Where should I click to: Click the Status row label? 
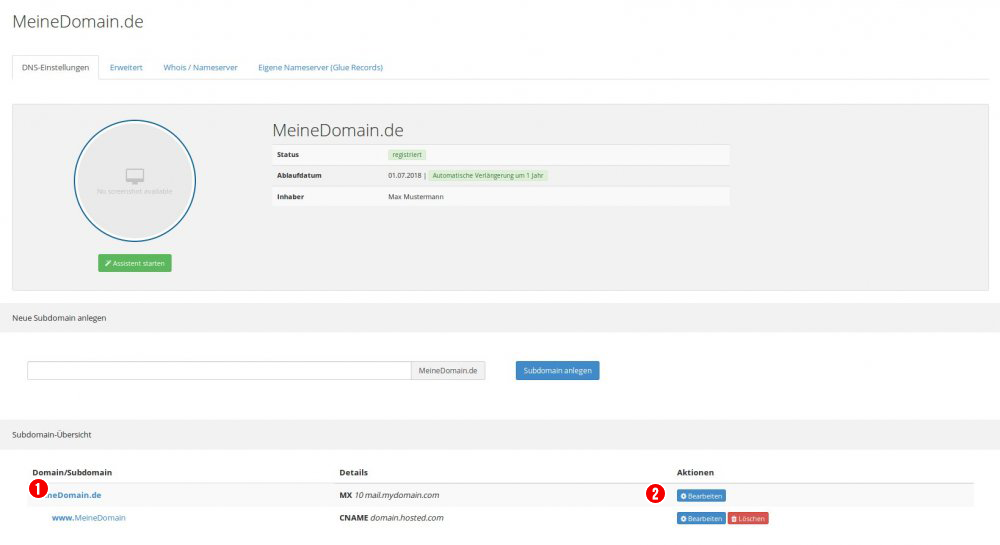point(288,155)
